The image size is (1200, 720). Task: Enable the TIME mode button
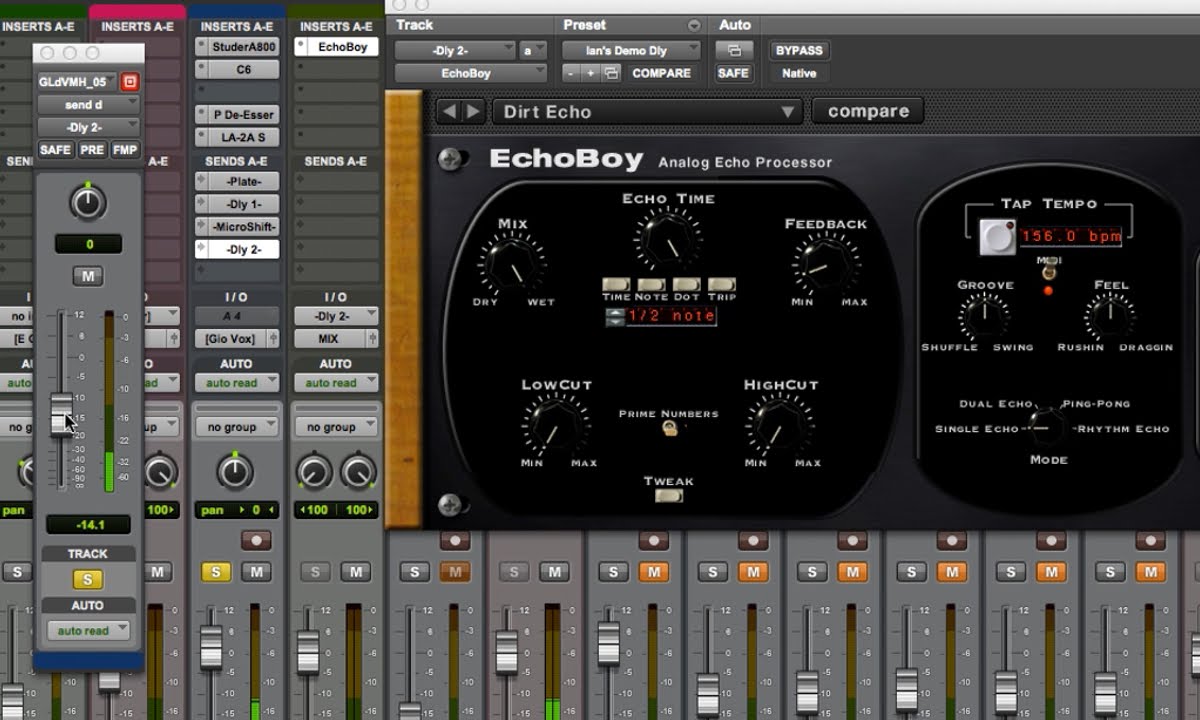coord(616,285)
